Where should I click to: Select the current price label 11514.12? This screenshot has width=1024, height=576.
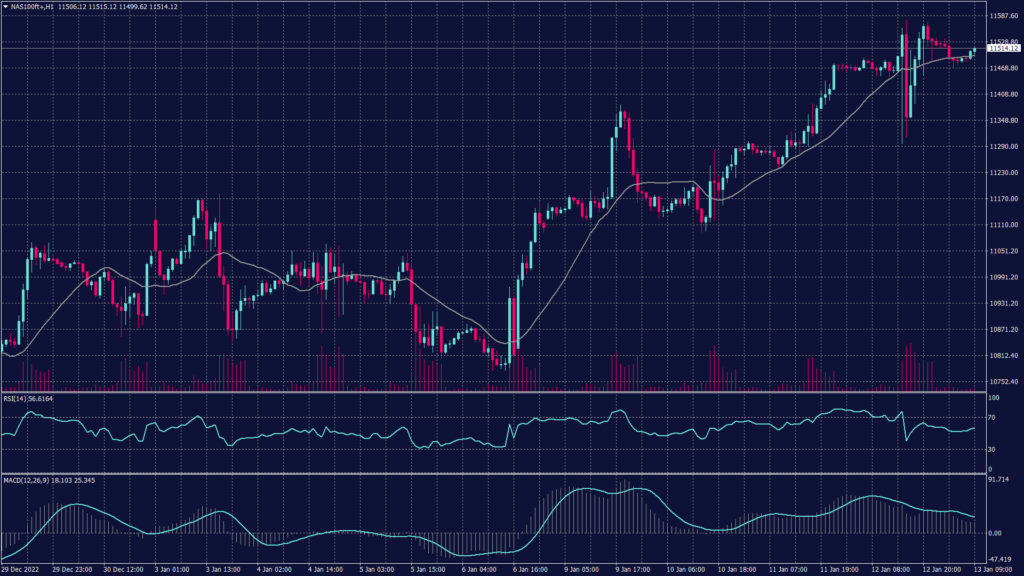point(1003,48)
